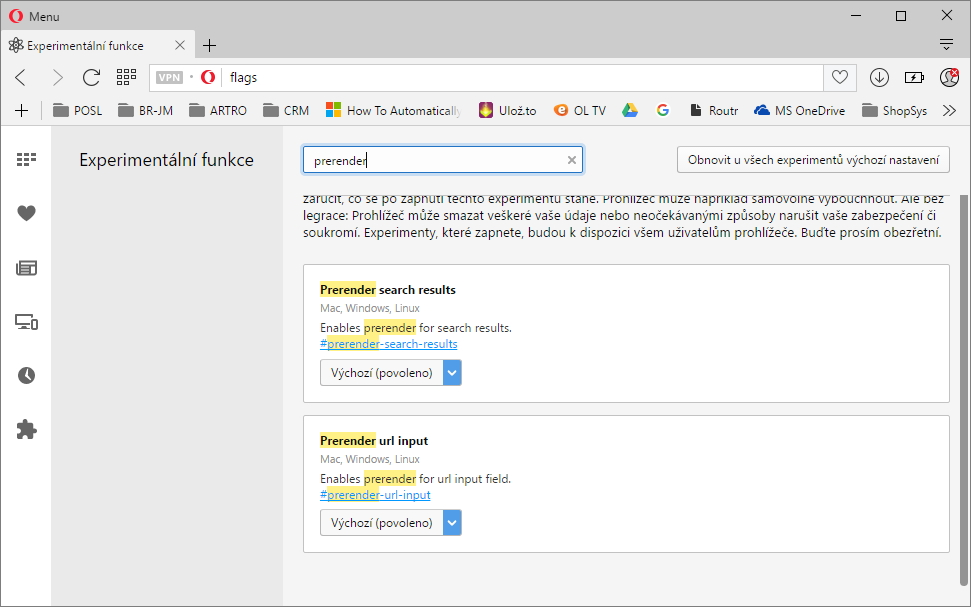This screenshot has height=607, width=971.
Task: Open Extensions puzzle icon in sidebar
Action: tap(26, 429)
